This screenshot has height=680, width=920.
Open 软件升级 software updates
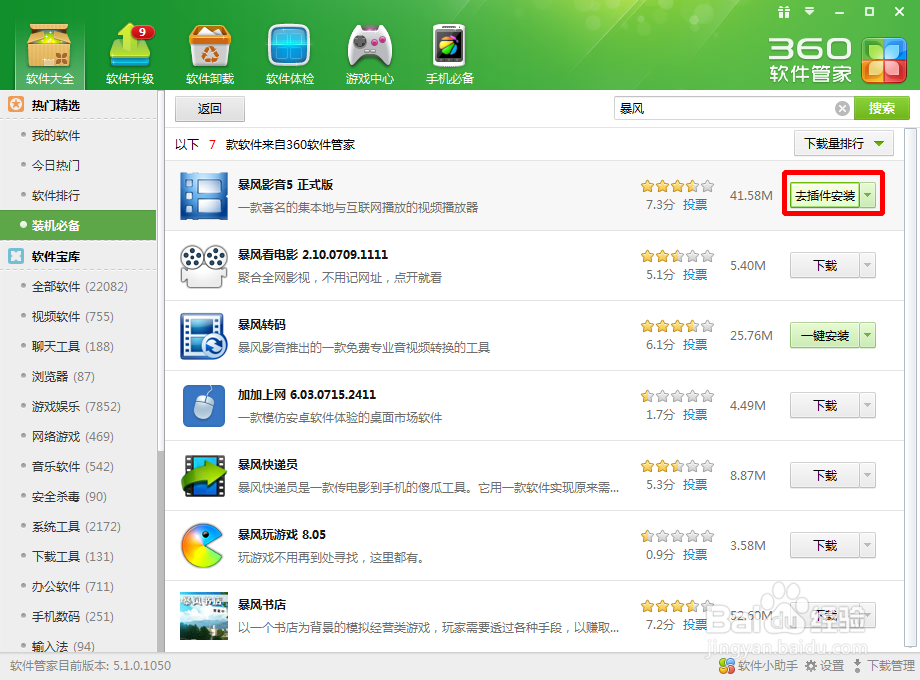(x=130, y=54)
